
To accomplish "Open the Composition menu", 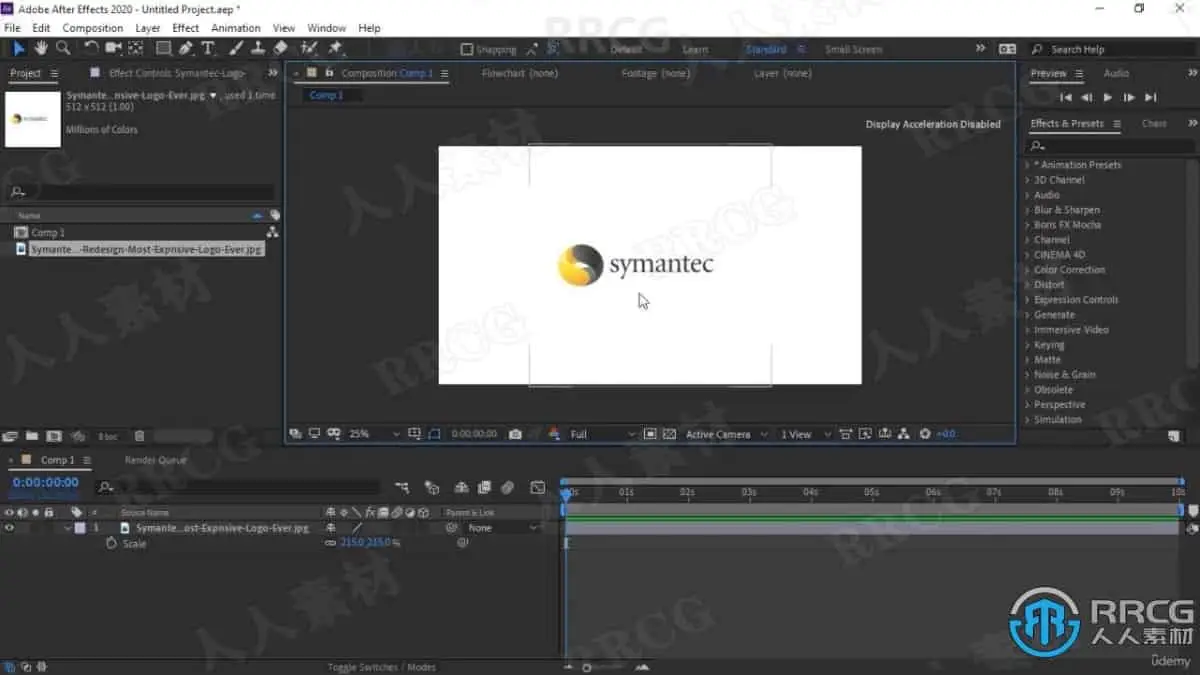I will (x=93, y=28).
